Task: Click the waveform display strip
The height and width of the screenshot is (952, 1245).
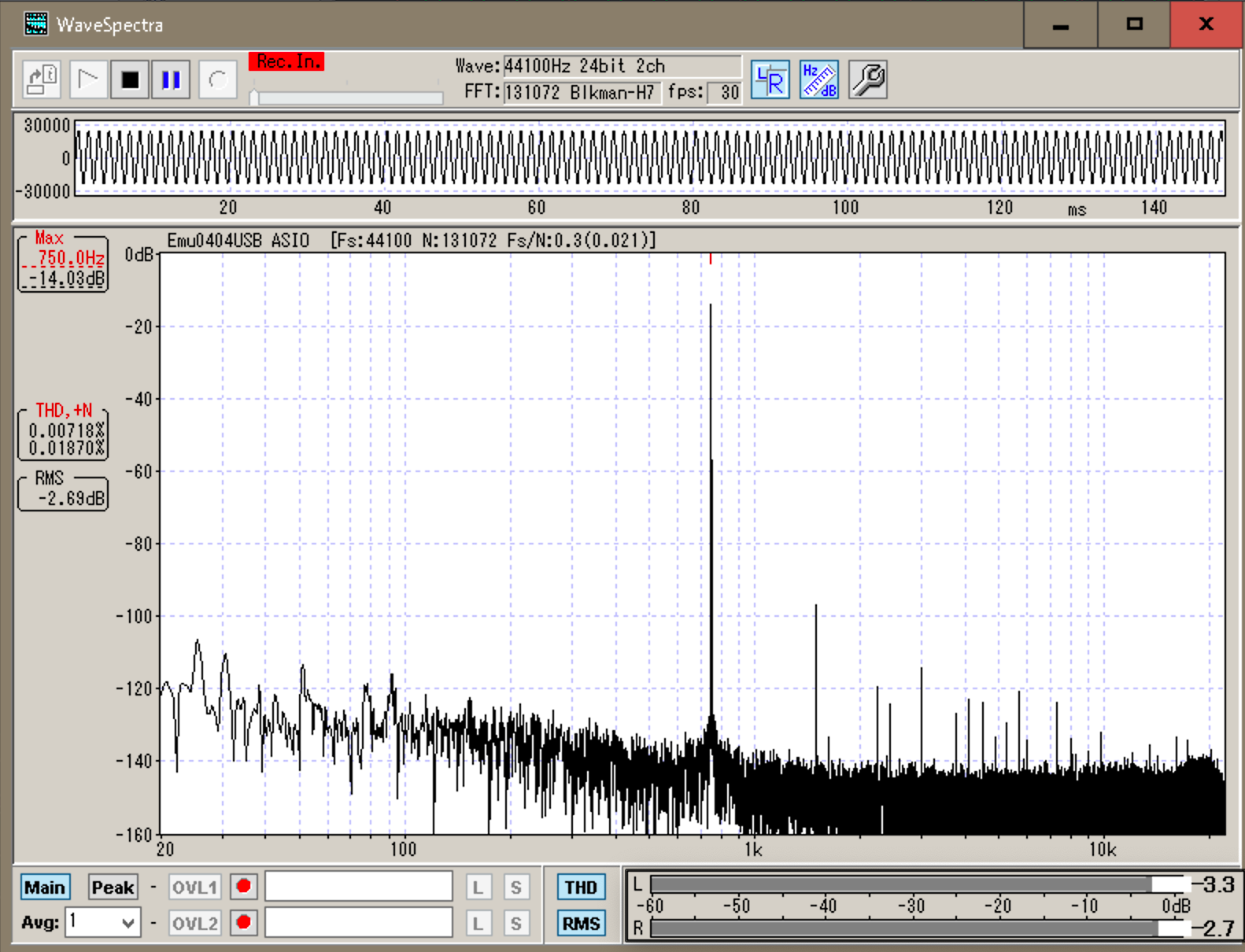Action: [650, 158]
